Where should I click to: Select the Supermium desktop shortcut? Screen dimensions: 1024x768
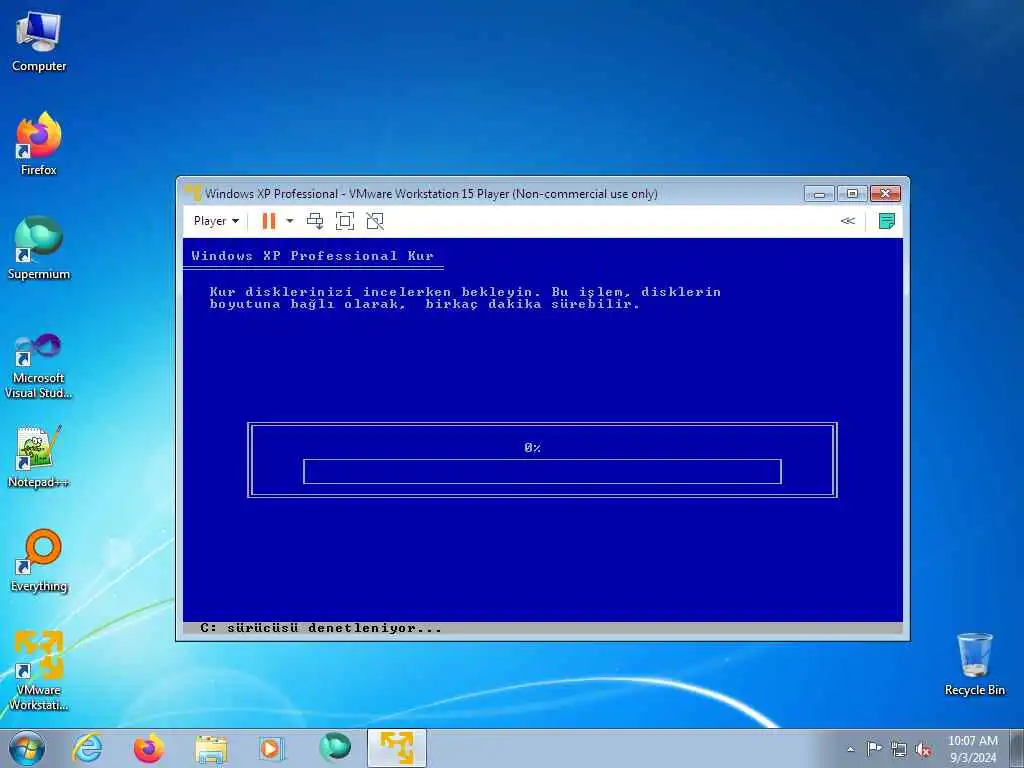click(39, 248)
